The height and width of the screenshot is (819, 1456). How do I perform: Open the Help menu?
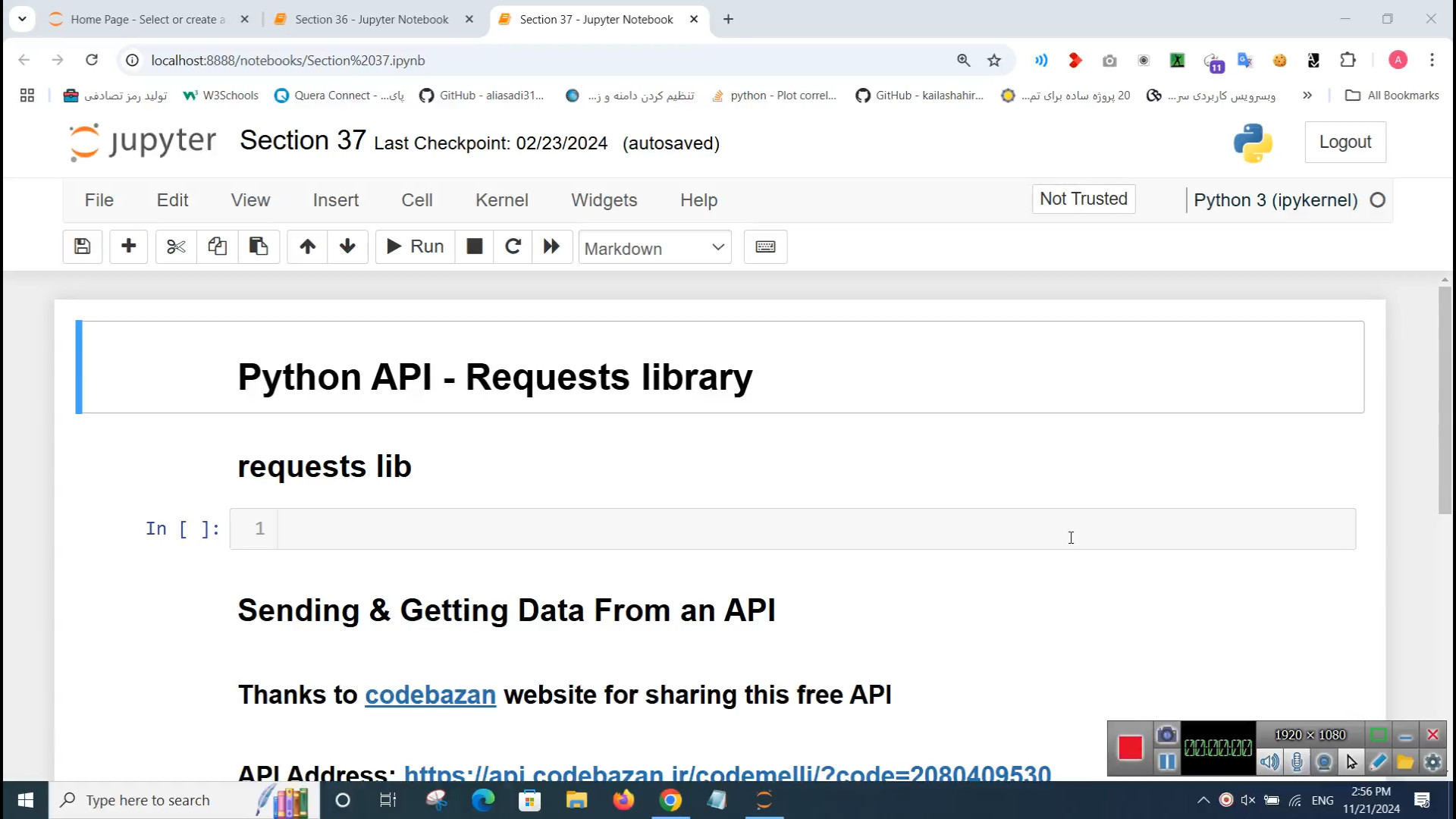698,200
